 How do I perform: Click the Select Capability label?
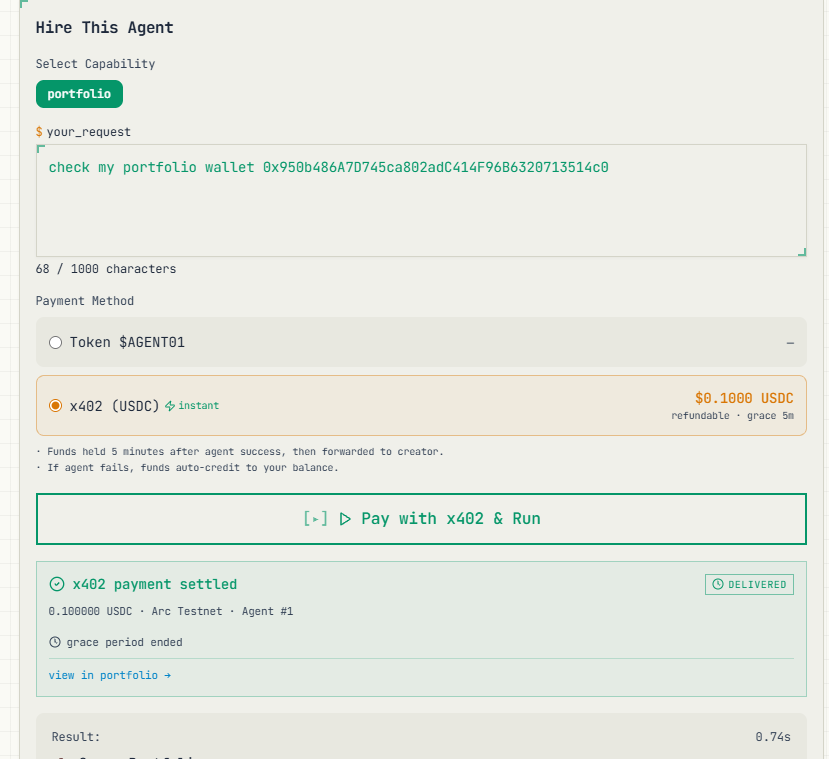(95, 64)
